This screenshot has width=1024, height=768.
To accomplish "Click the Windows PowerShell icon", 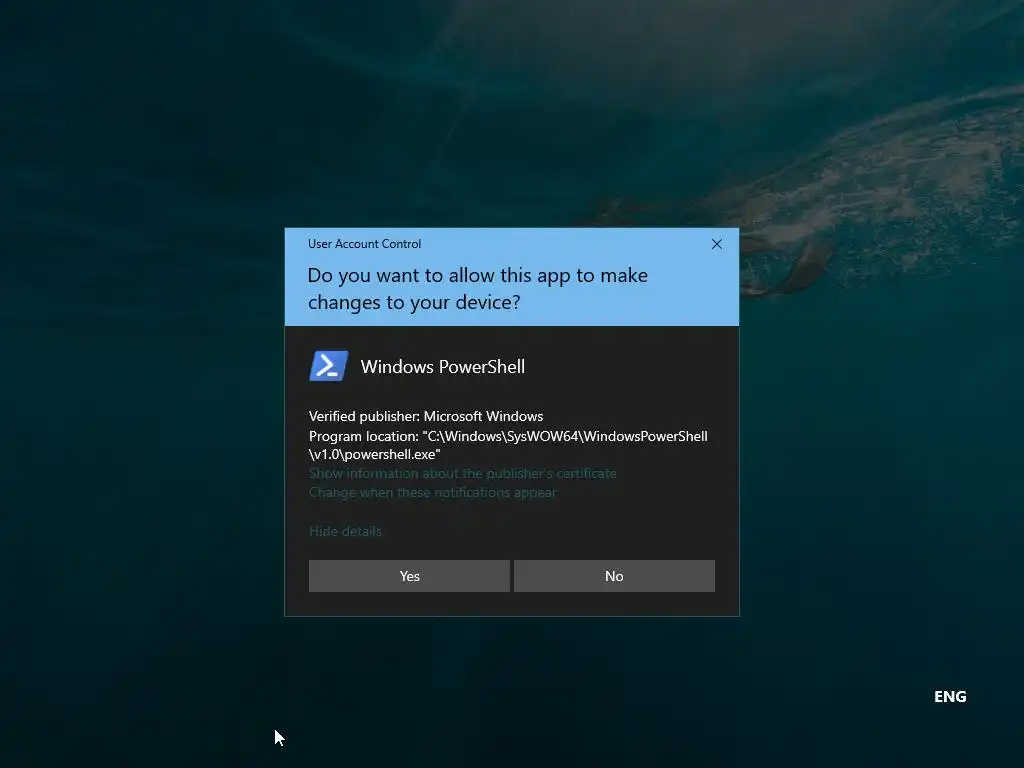I will click(328, 366).
